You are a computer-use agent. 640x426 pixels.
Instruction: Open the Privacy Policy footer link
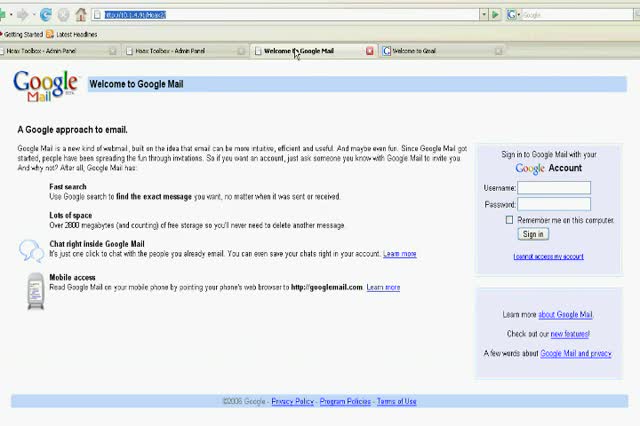[293, 402]
